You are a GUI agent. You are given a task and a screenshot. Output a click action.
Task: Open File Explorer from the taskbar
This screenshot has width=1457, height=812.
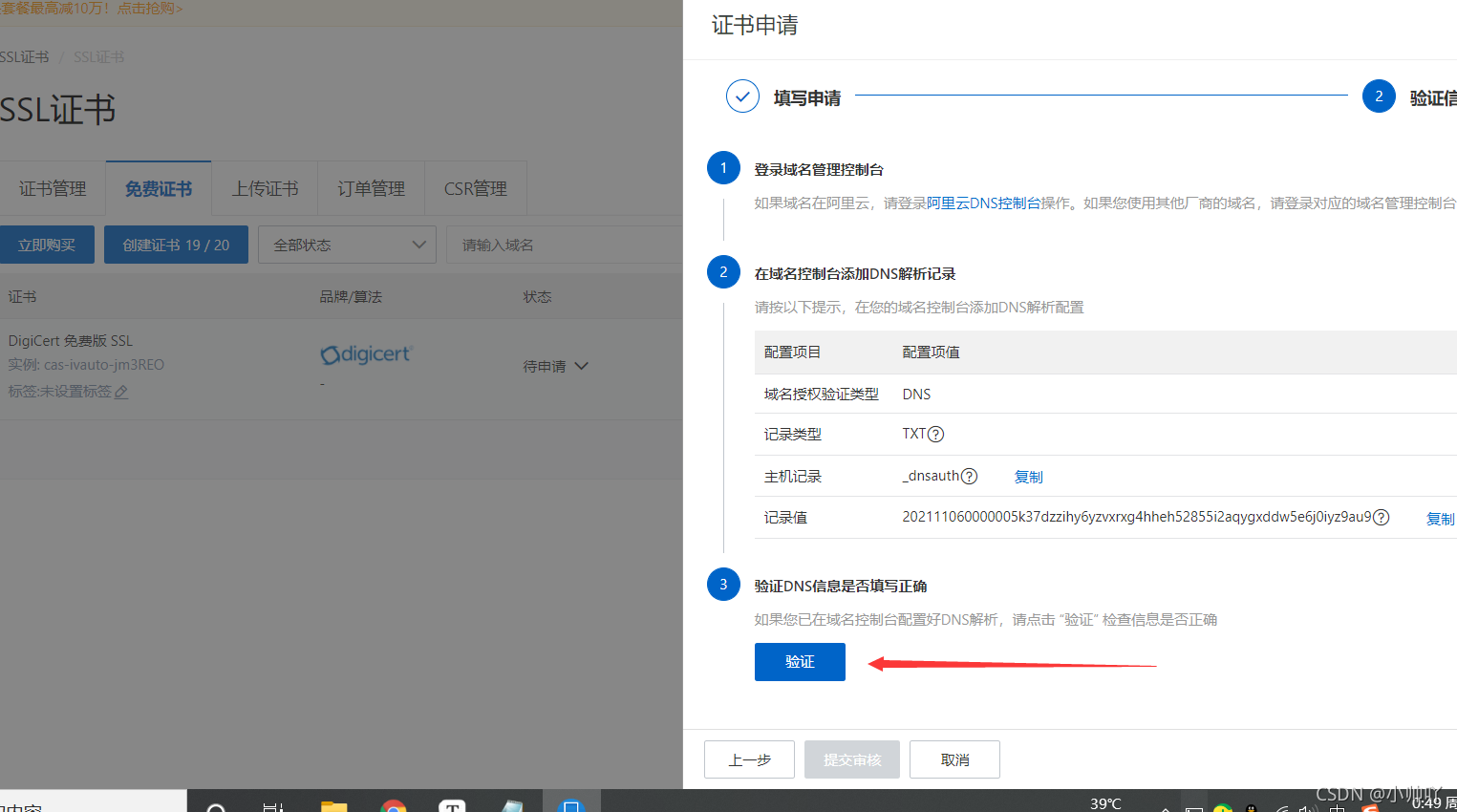(333, 805)
